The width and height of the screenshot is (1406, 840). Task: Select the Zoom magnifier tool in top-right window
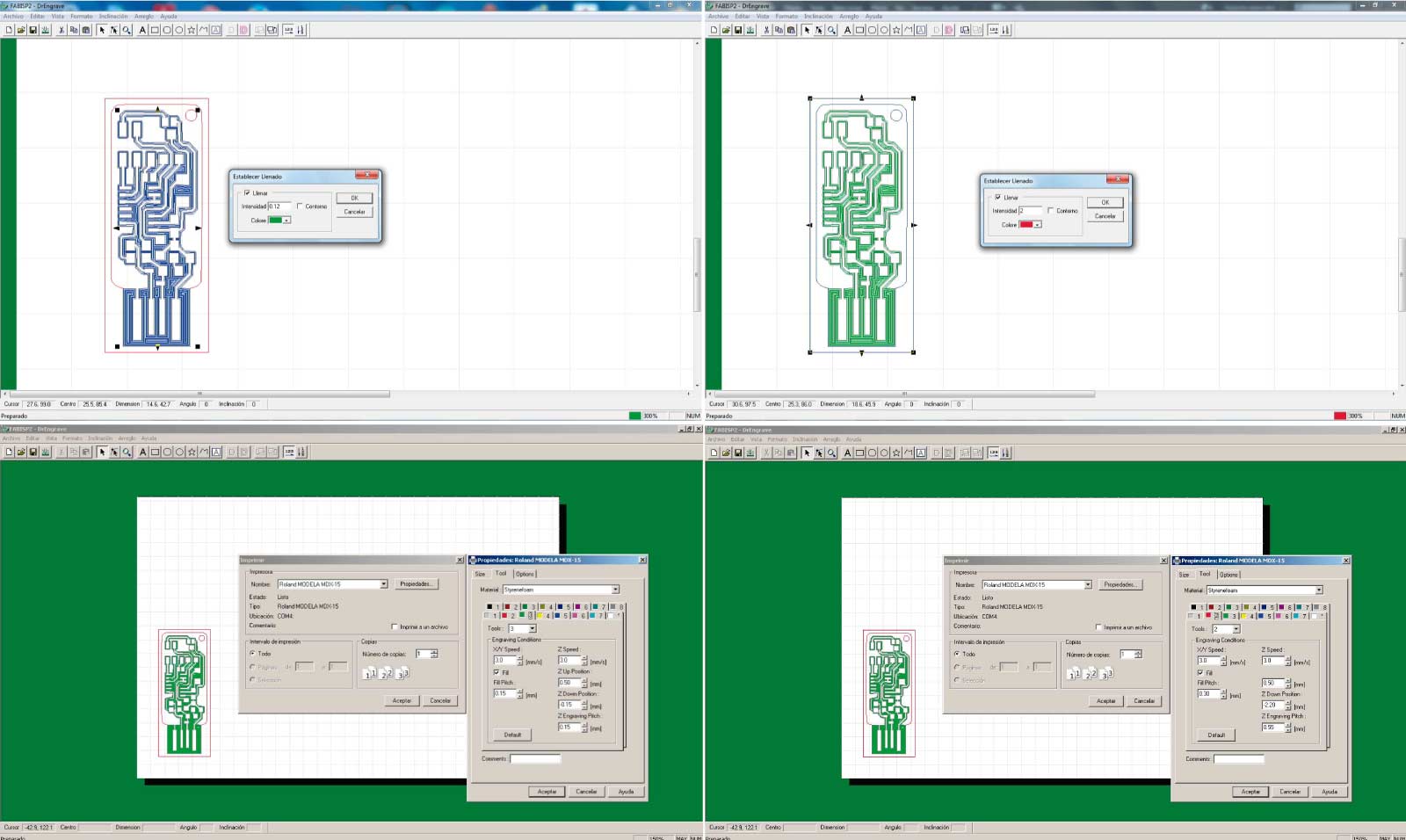coord(831,30)
